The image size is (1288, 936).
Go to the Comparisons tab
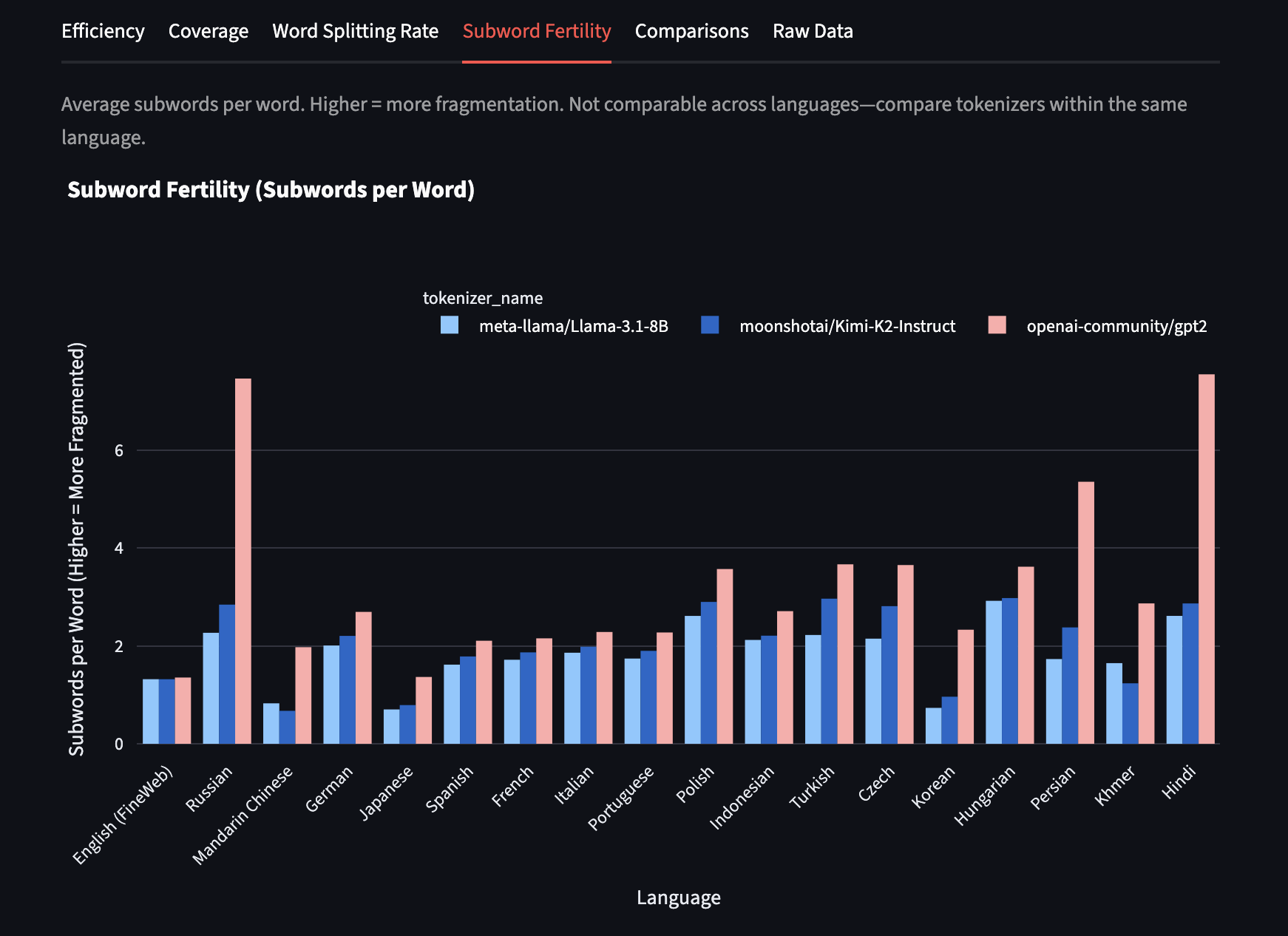point(691,31)
